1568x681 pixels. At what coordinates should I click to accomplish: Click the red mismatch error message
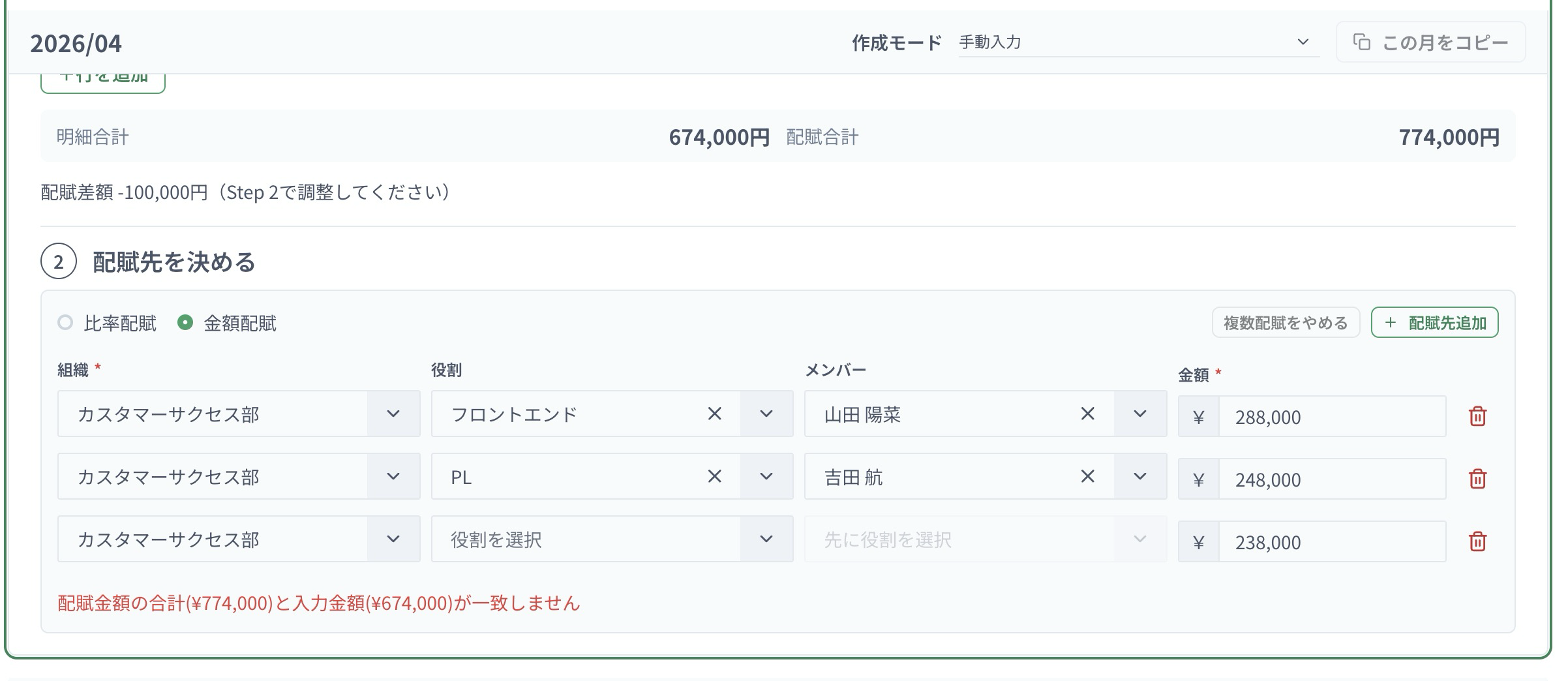pos(319,603)
